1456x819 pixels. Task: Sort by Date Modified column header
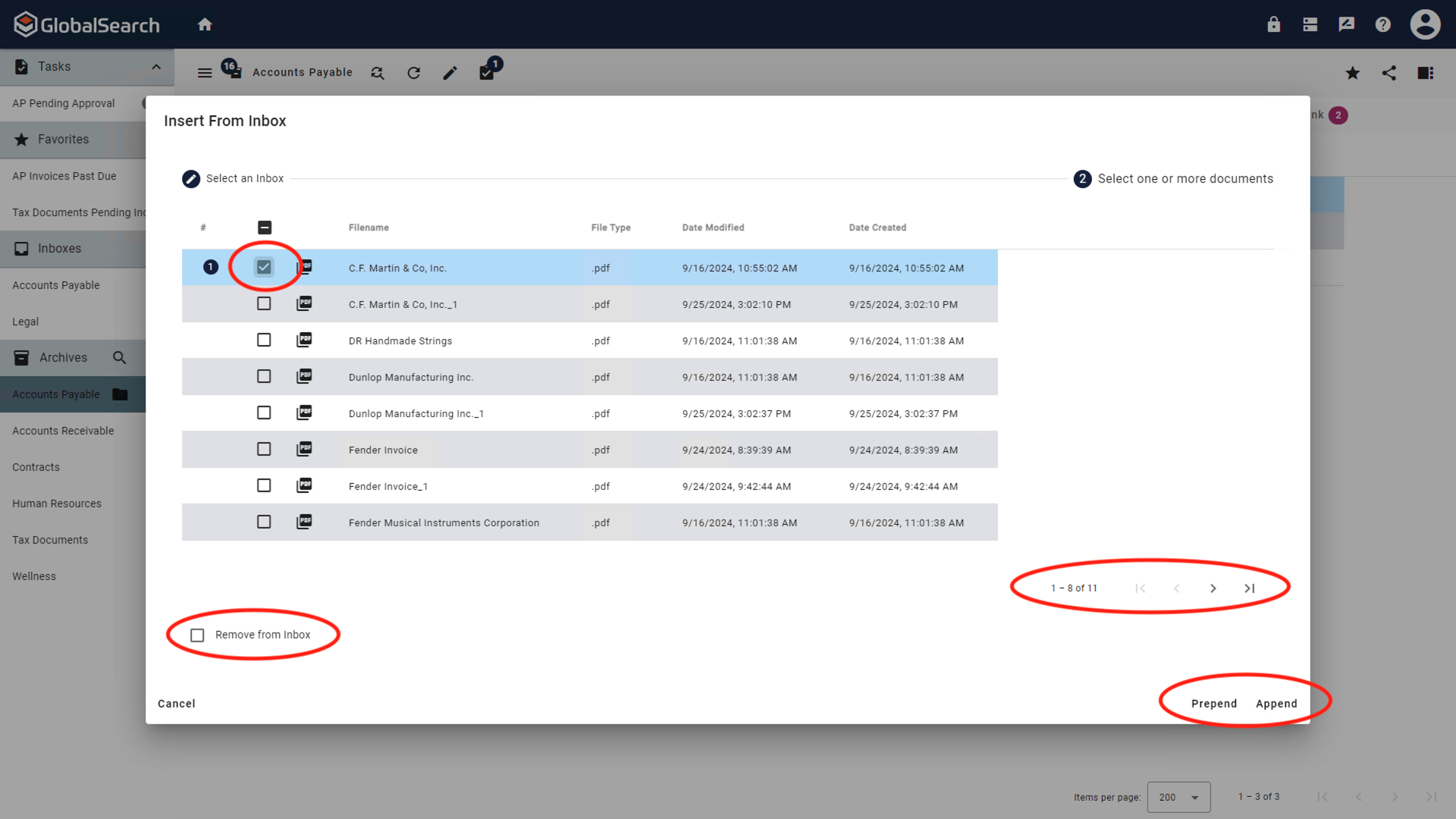pyautogui.click(x=713, y=227)
